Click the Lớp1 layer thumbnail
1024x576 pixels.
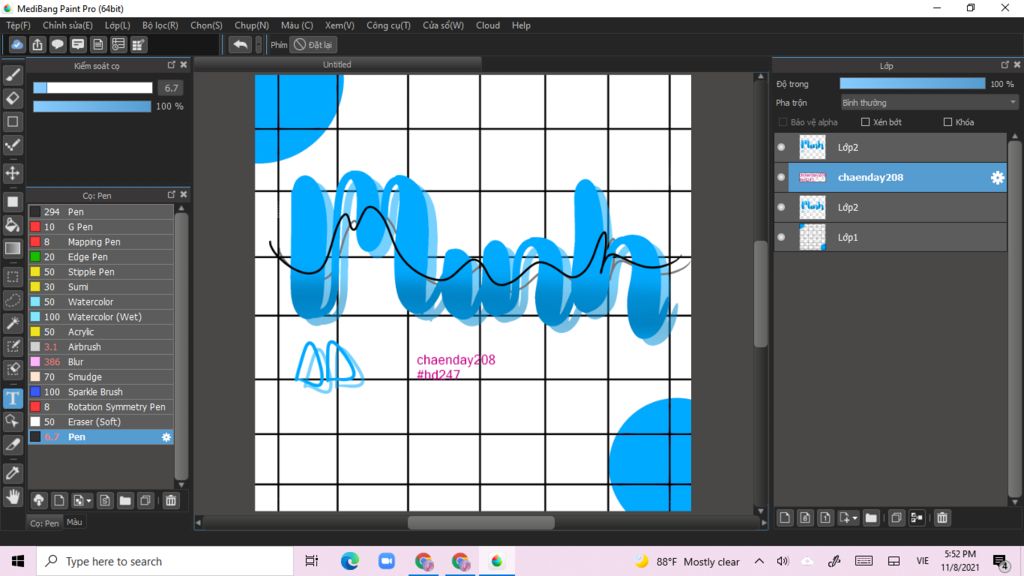pos(812,237)
